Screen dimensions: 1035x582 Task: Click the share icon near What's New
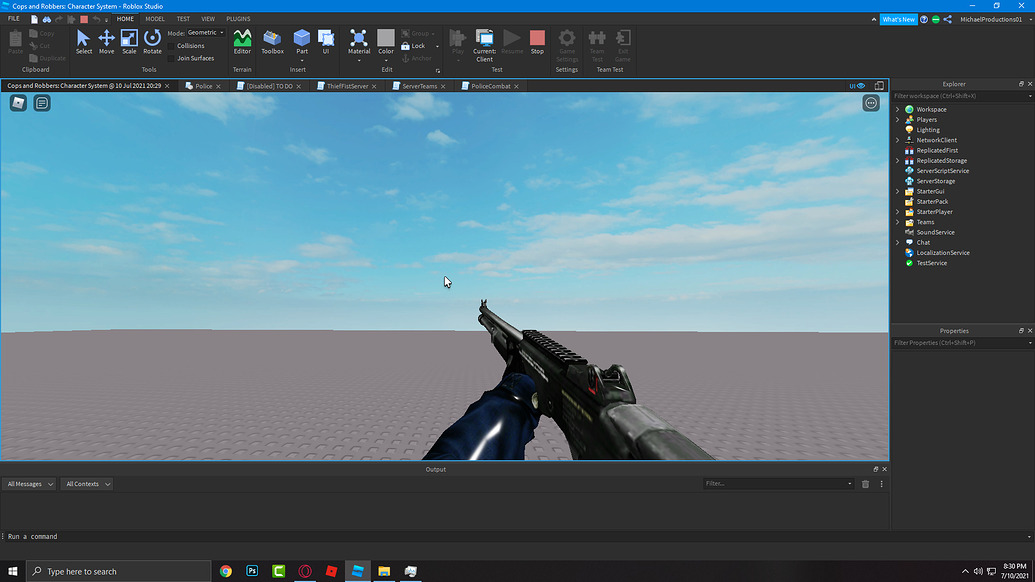point(948,19)
